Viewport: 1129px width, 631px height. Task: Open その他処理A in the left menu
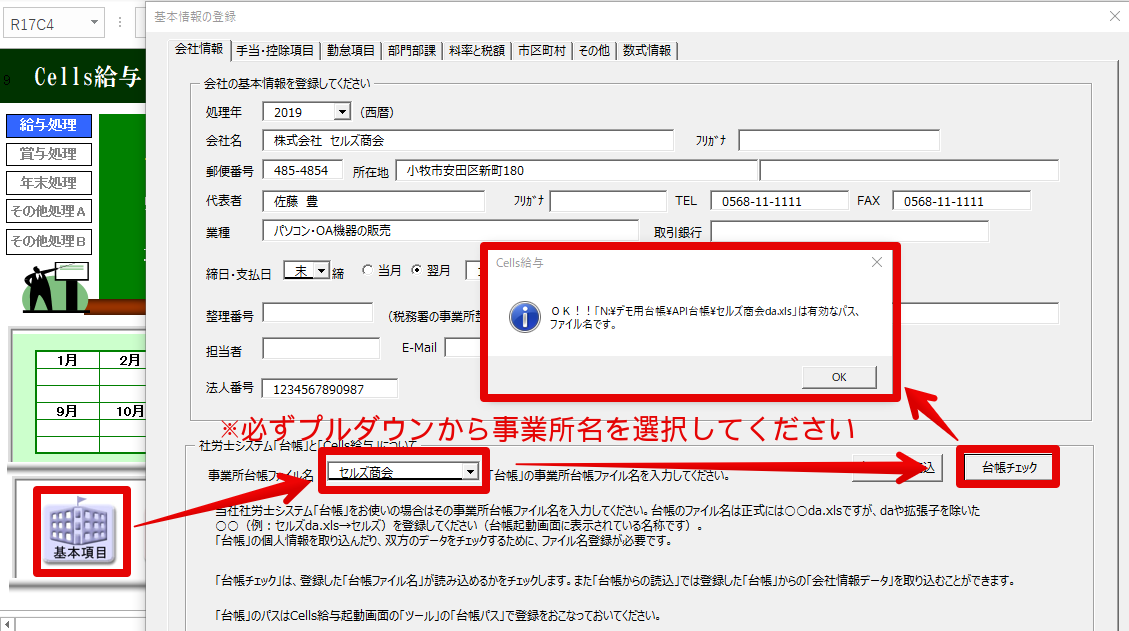(49, 211)
